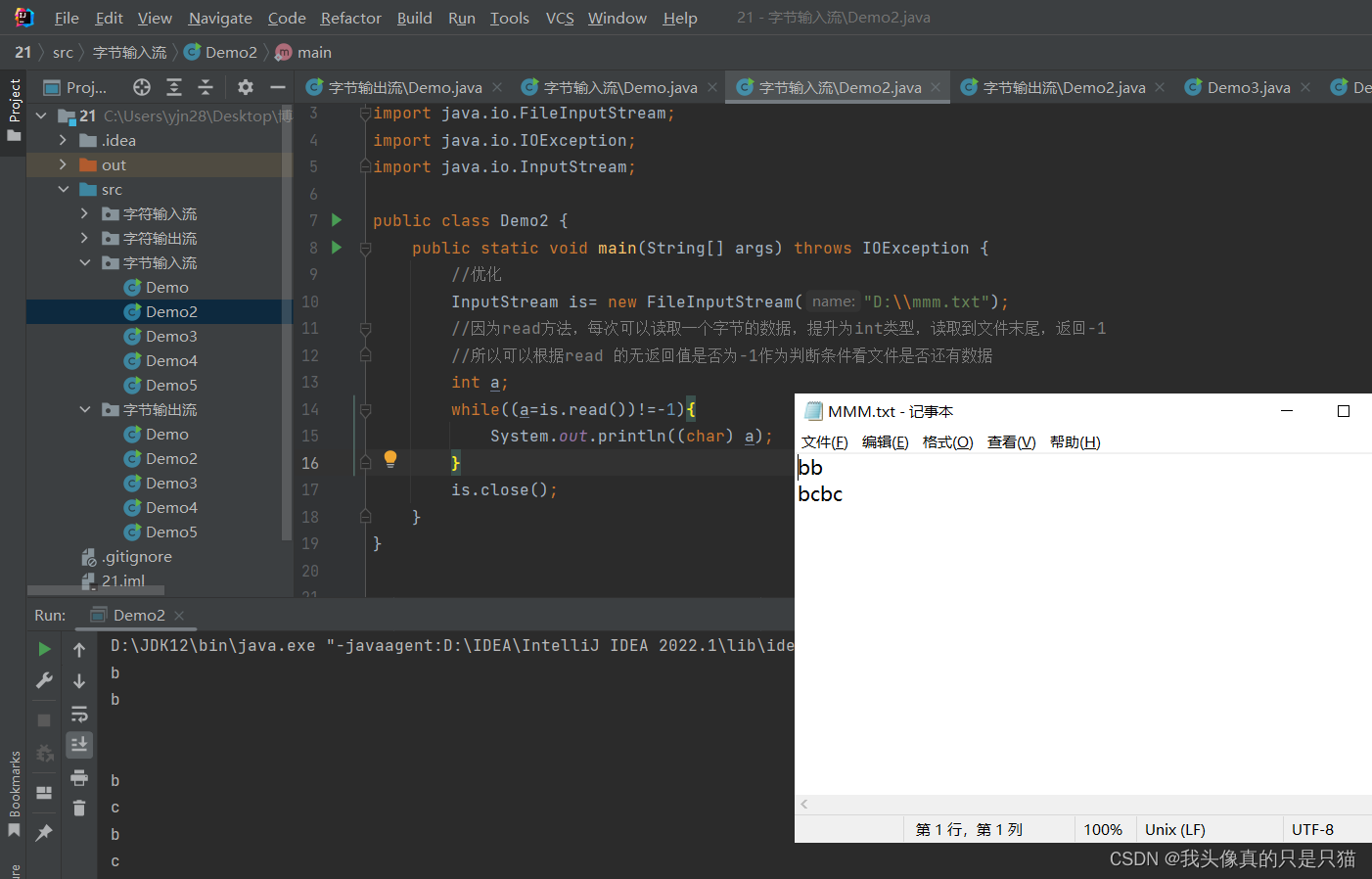Viewport: 1372px width, 879px height.
Task: Open the Bookmarks side tool window
Action: pos(14,794)
